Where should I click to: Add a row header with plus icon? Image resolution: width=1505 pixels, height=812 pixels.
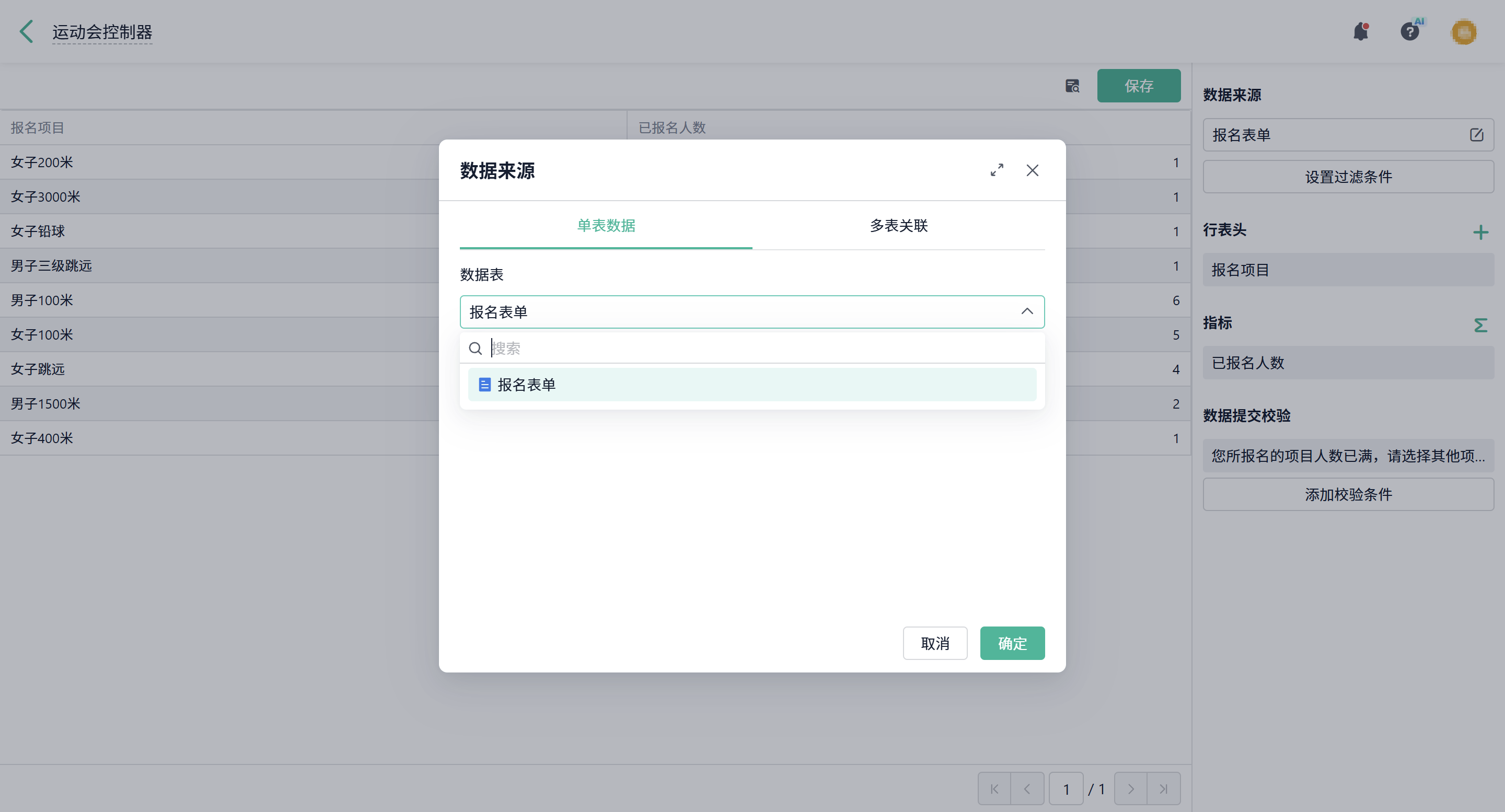click(x=1480, y=233)
